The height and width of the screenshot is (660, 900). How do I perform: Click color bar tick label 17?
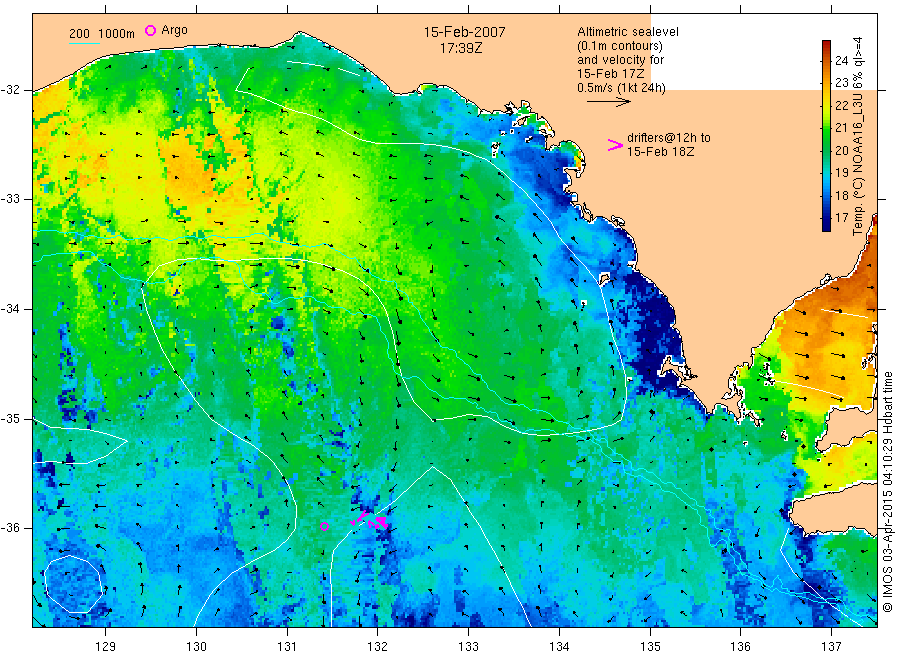coord(841,218)
